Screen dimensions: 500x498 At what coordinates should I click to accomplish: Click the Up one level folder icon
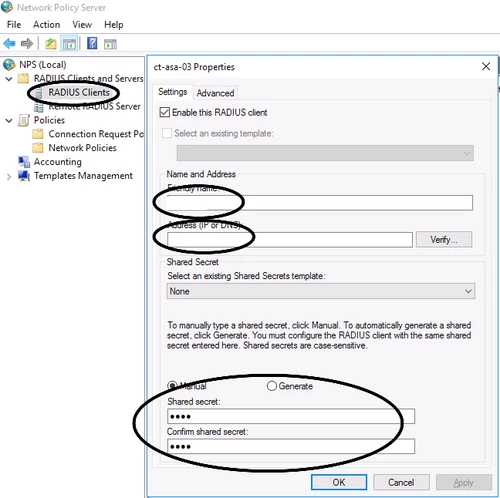coord(50,44)
